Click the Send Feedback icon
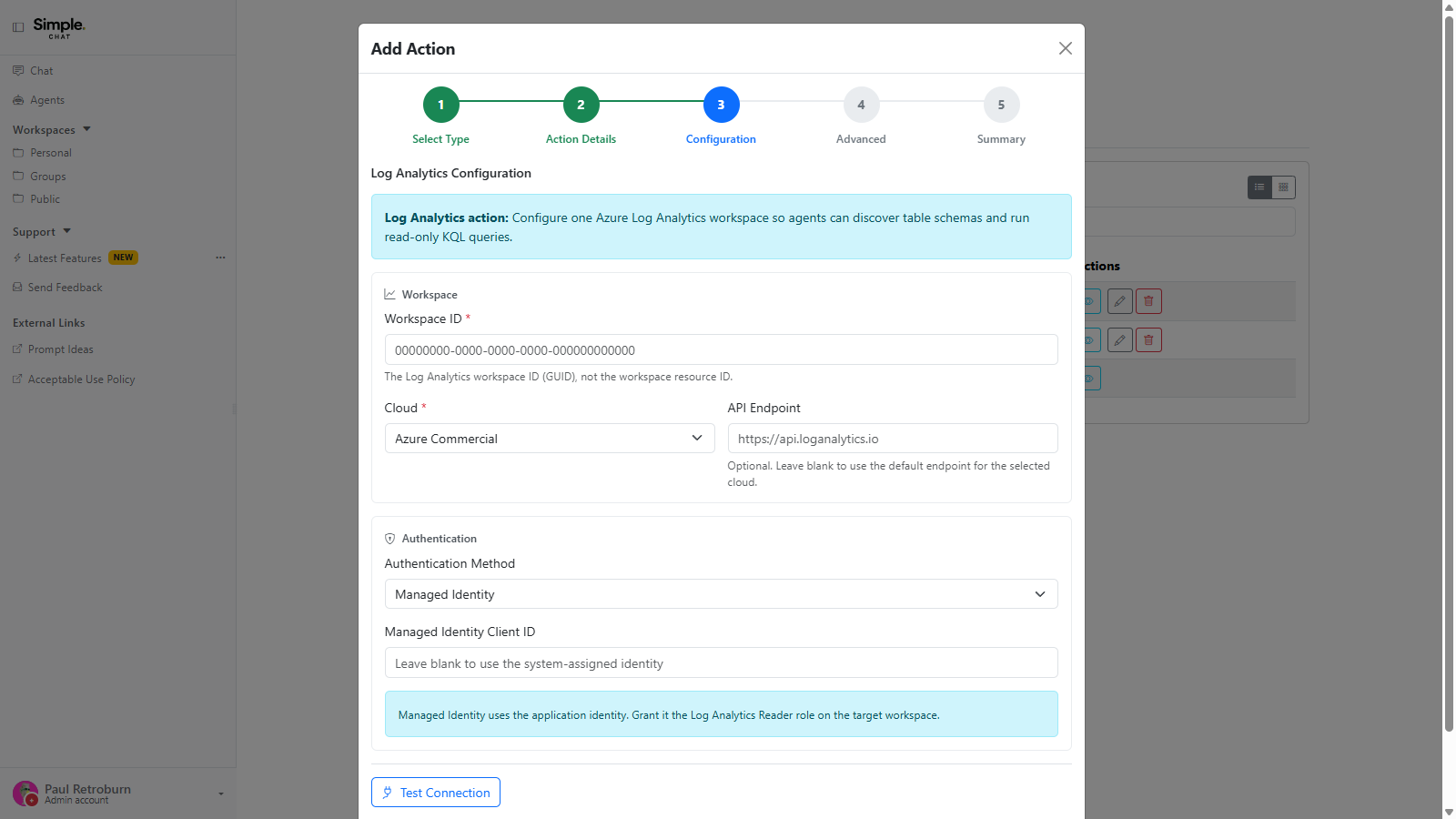 17,288
